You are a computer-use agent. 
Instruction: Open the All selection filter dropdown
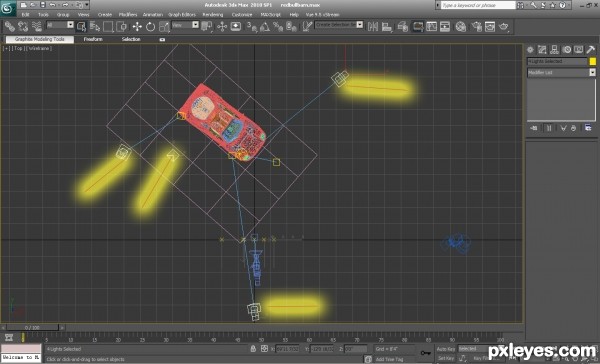60,25
